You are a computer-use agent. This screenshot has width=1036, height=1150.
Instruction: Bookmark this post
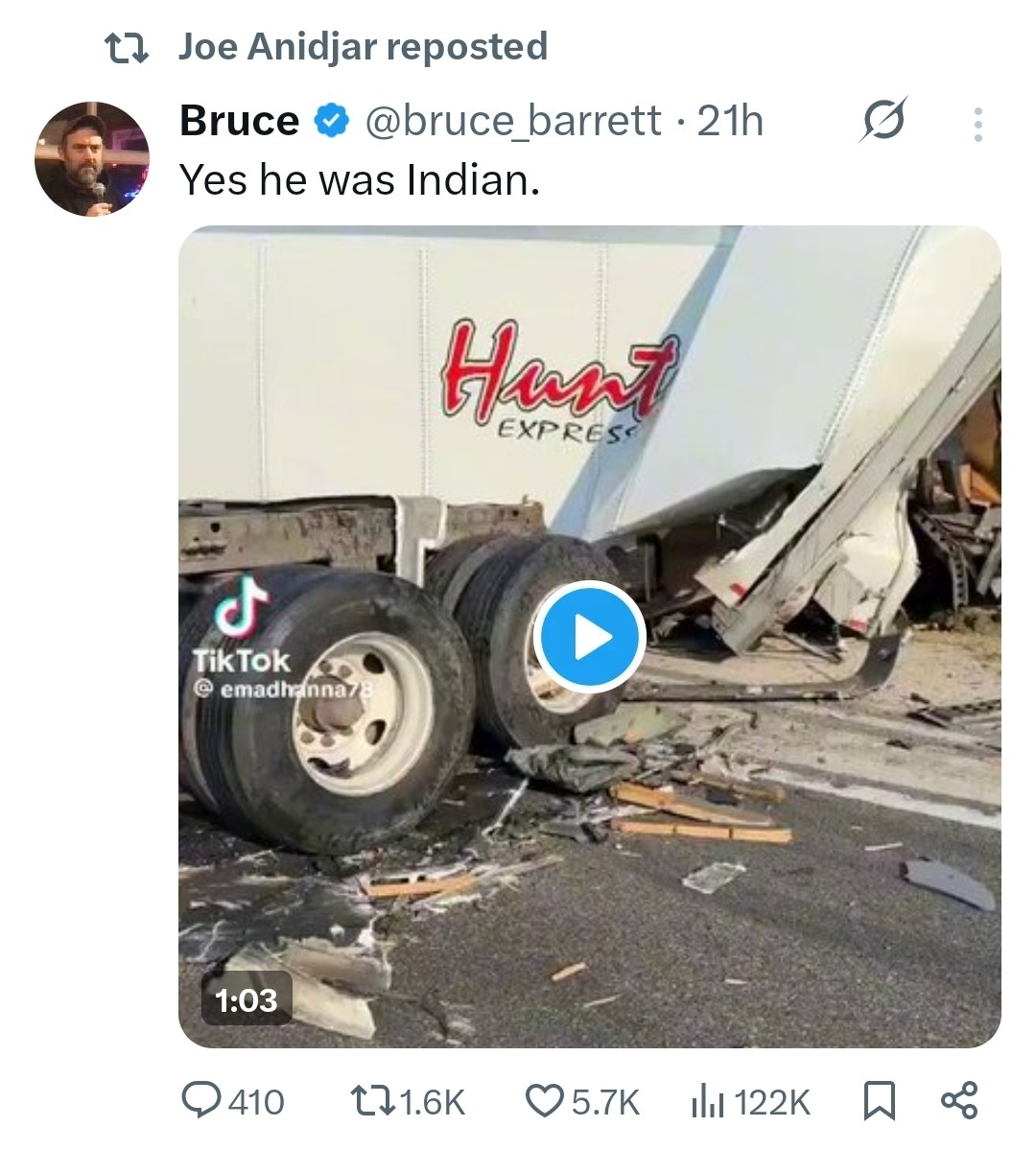(879, 1101)
